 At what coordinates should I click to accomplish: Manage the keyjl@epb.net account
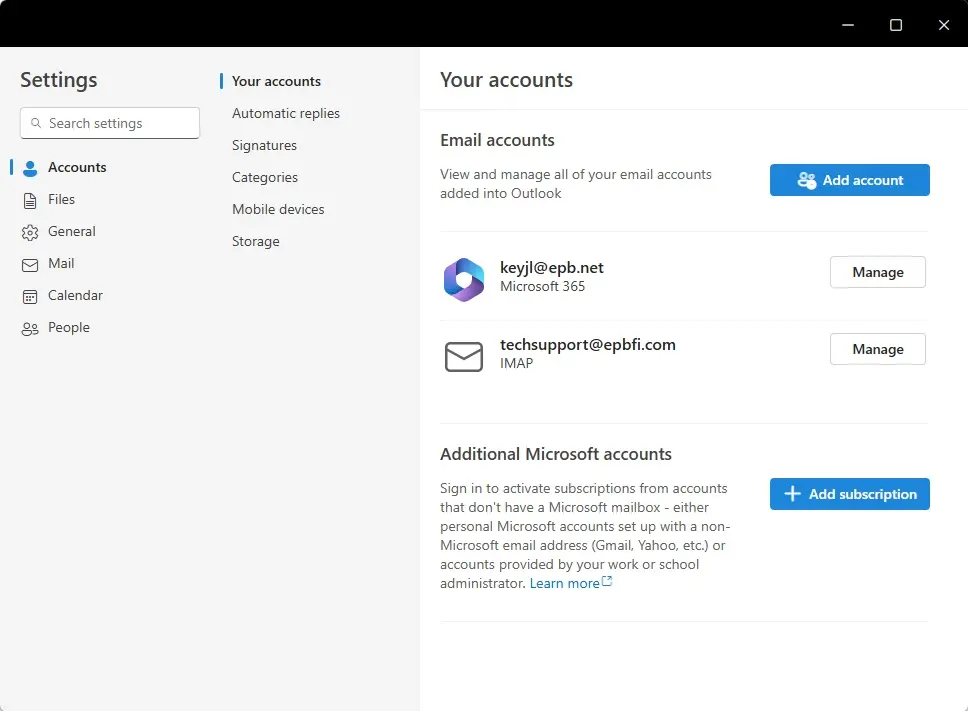pyautogui.click(x=877, y=272)
